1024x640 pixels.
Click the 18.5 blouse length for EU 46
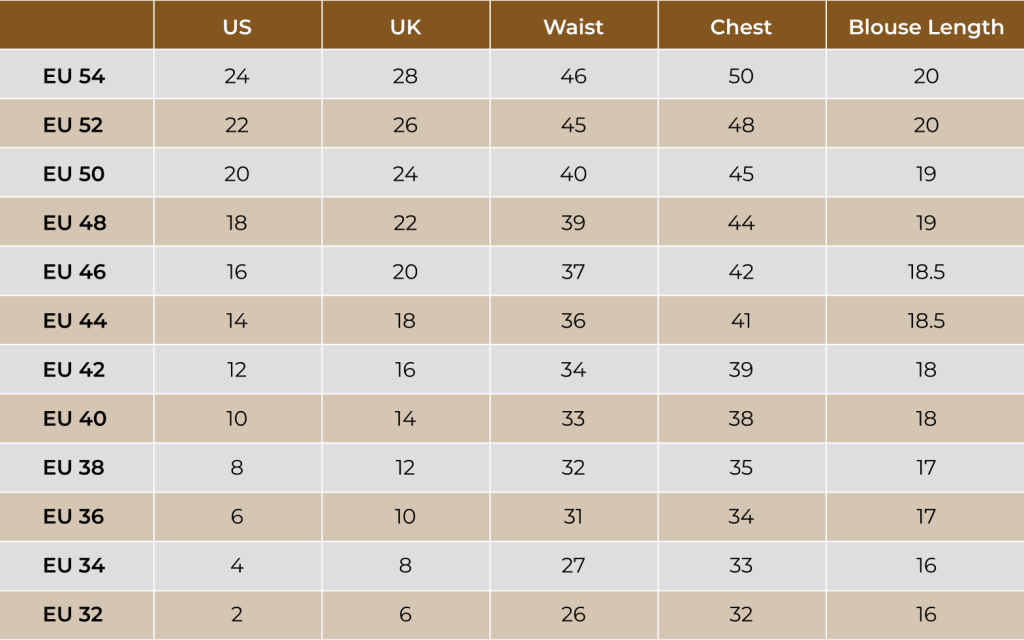(x=926, y=272)
